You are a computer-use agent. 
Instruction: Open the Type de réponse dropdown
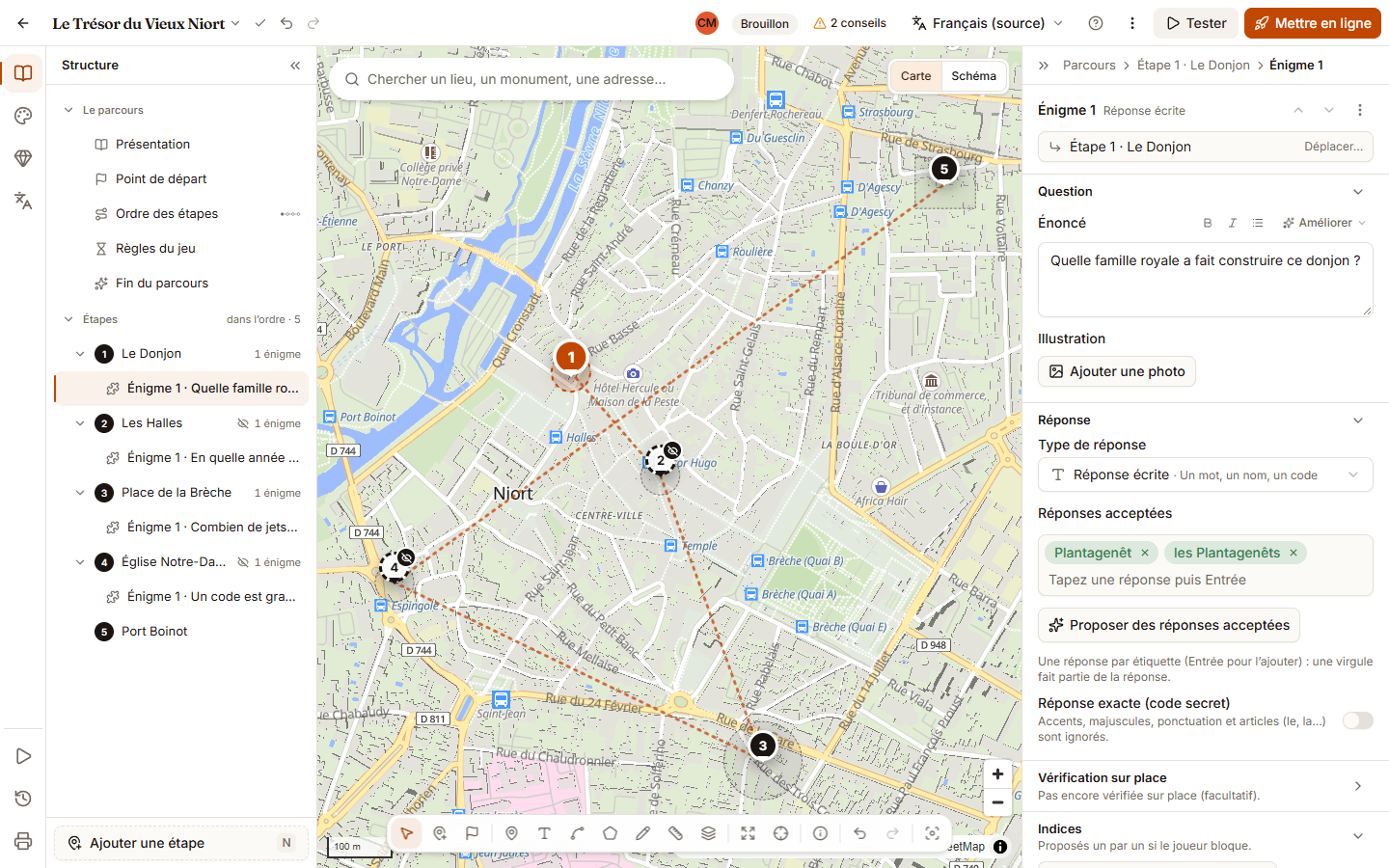[x=1206, y=475]
